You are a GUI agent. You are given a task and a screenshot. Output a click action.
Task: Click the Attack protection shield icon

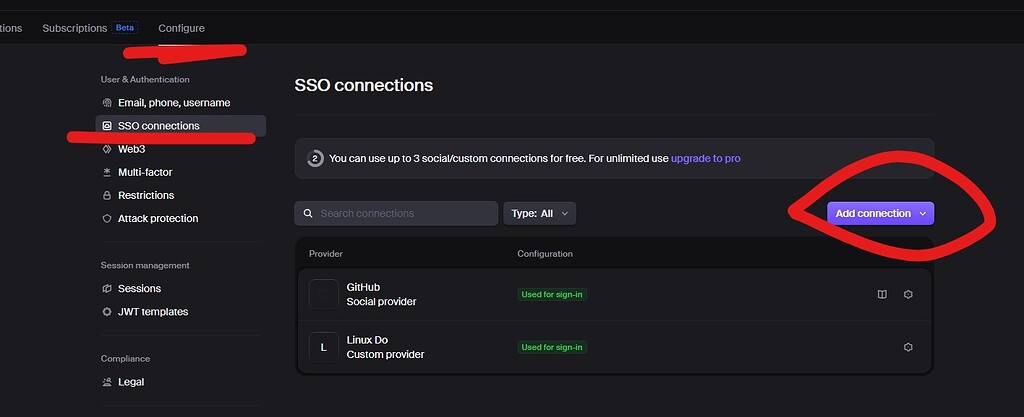point(107,219)
